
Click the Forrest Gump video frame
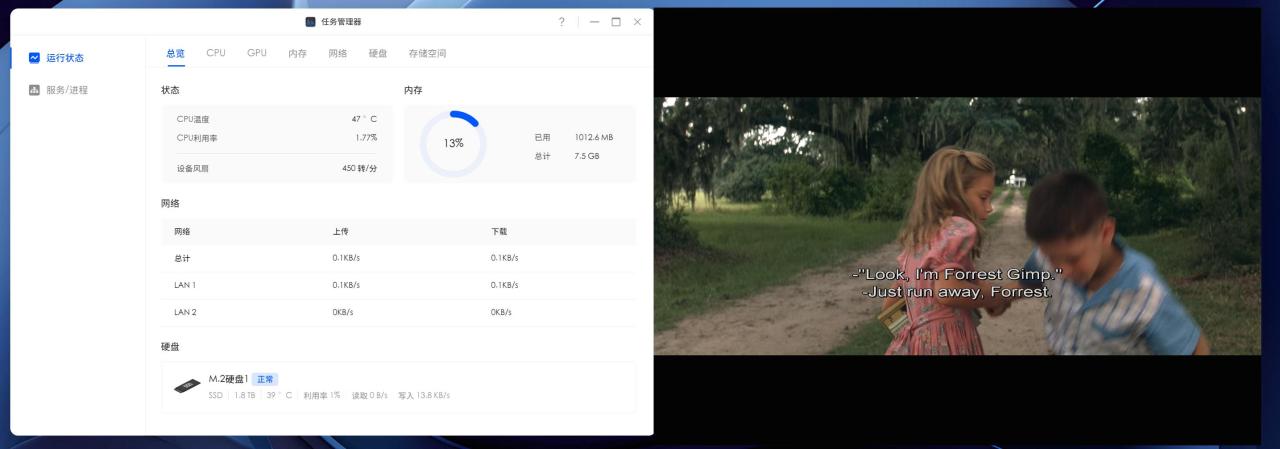957,225
